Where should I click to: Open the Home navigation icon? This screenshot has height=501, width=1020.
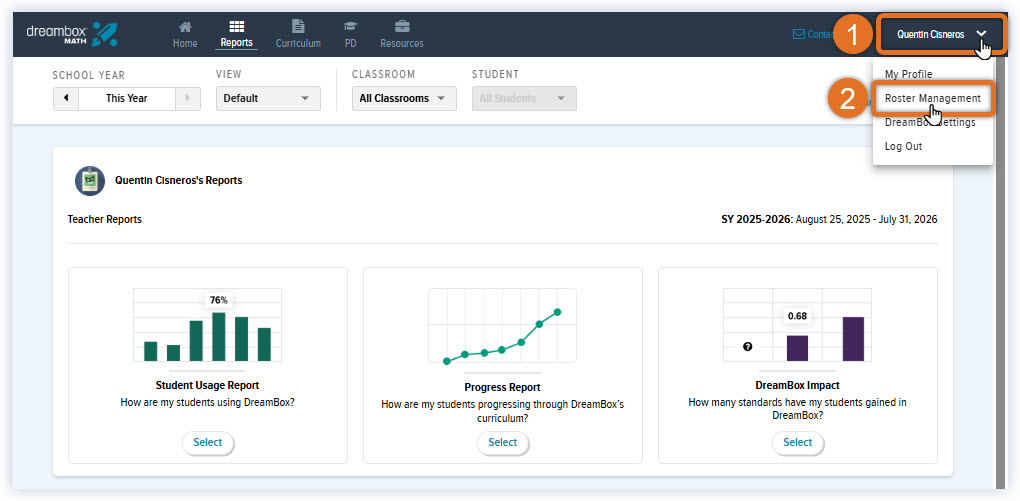tap(185, 27)
